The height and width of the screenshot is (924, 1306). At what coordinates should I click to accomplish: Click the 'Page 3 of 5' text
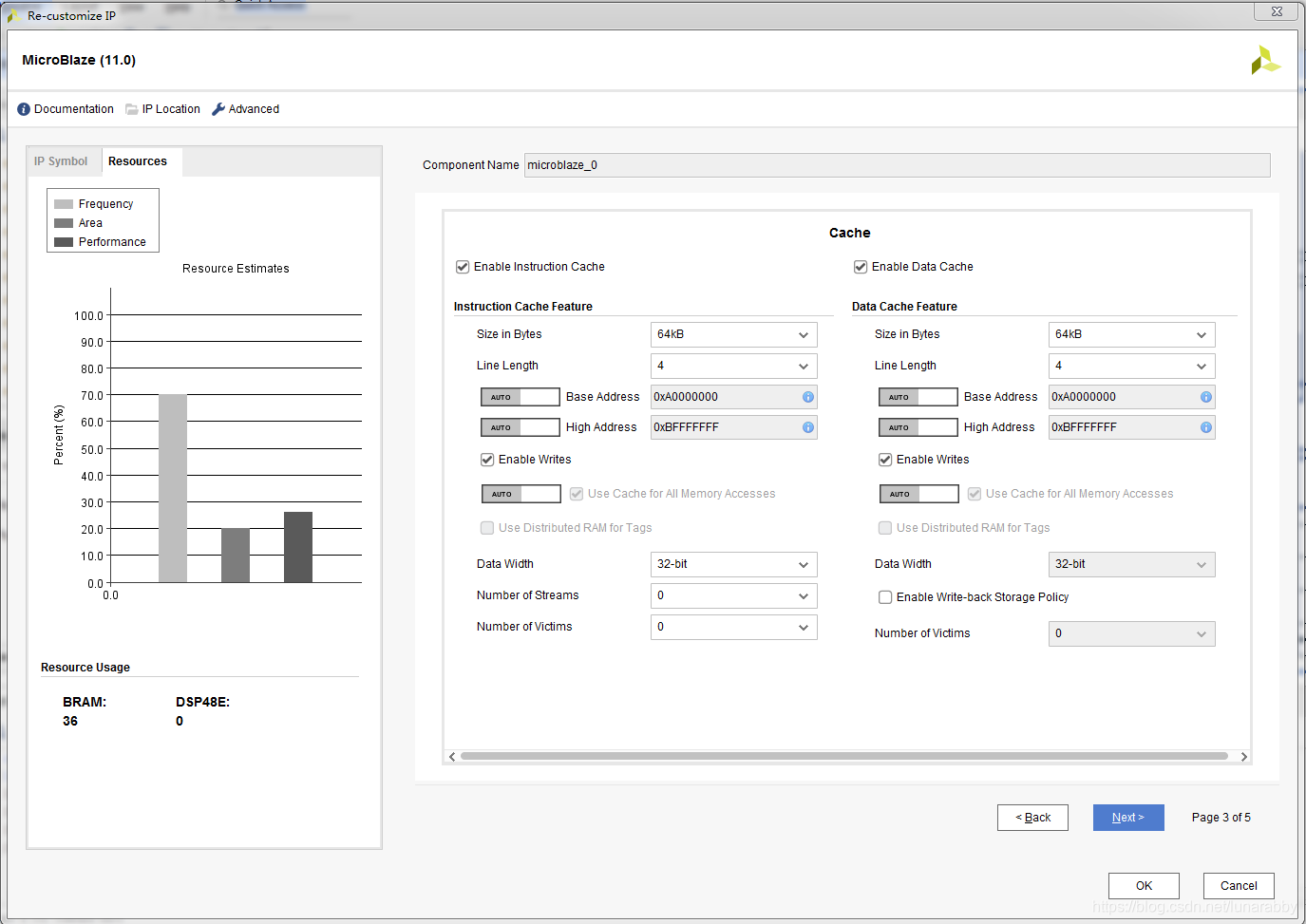pos(1221,818)
